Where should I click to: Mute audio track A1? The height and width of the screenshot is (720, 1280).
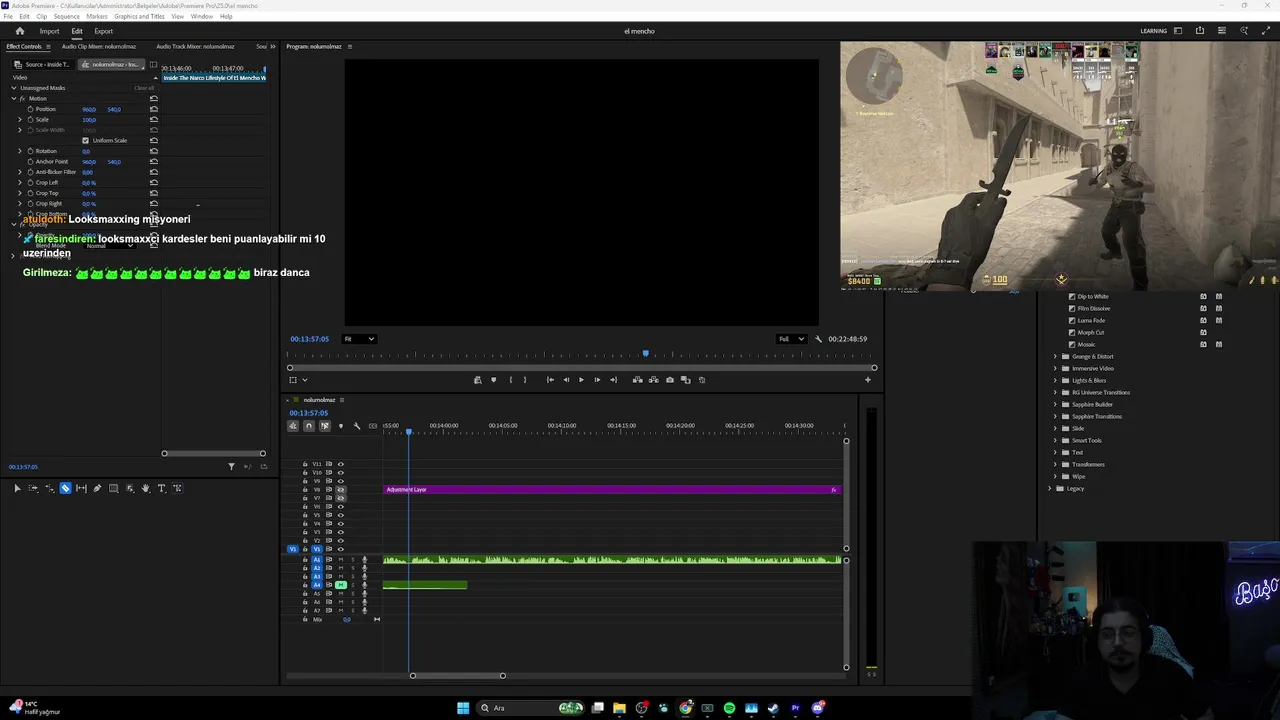point(340,559)
